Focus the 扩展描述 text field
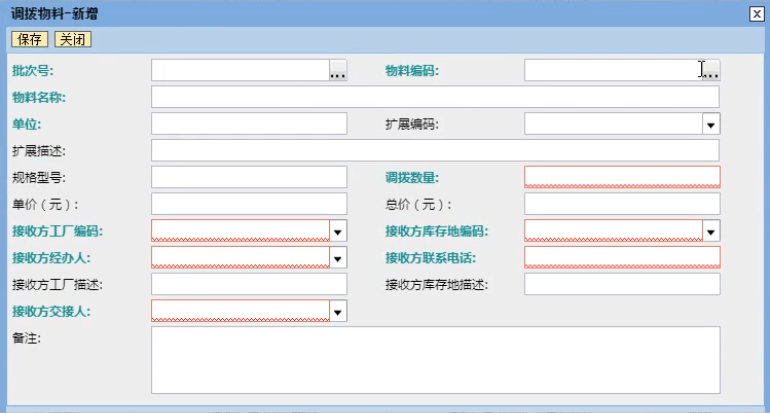Viewport: 770px width, 413px height. click(435, 151)
